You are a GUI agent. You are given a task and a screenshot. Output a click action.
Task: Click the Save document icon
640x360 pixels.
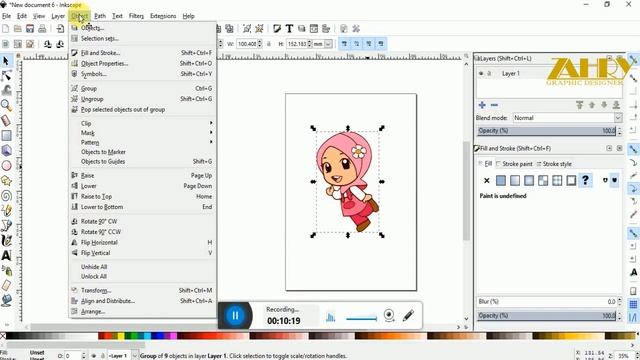click(30, 29)
